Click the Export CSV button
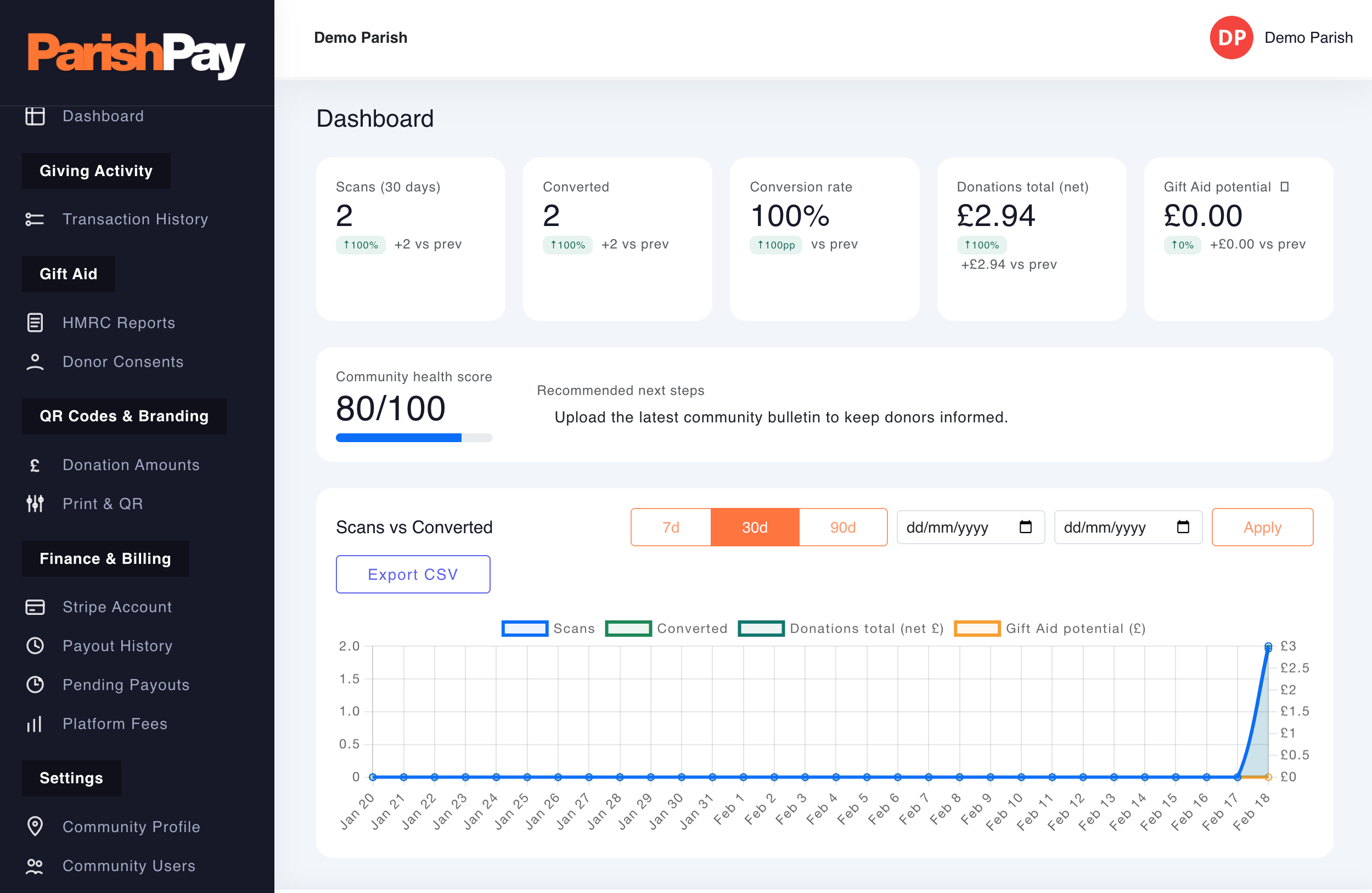1372x893 pixels. pos(413,574)
